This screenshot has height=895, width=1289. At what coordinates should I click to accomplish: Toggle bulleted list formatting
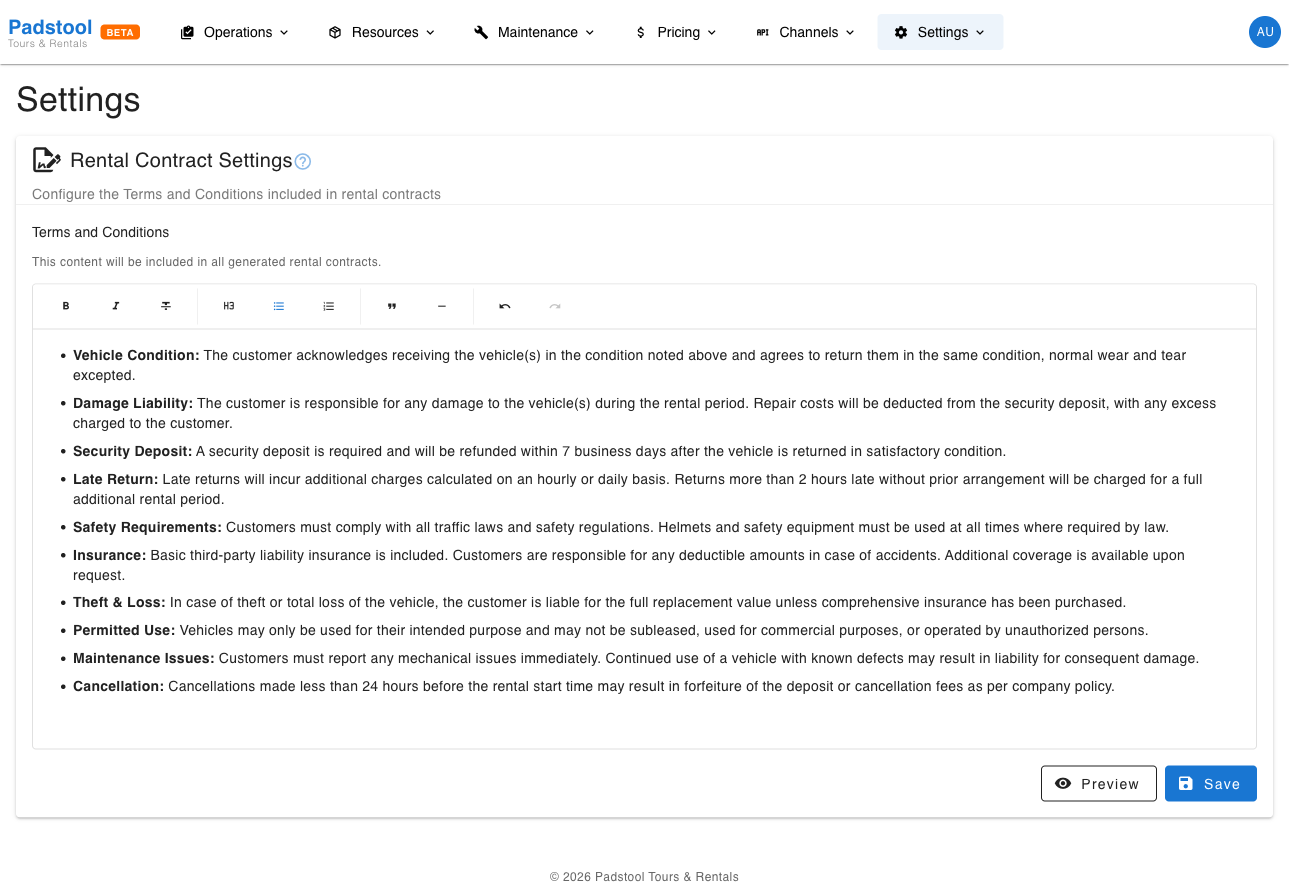click(279, 306)
